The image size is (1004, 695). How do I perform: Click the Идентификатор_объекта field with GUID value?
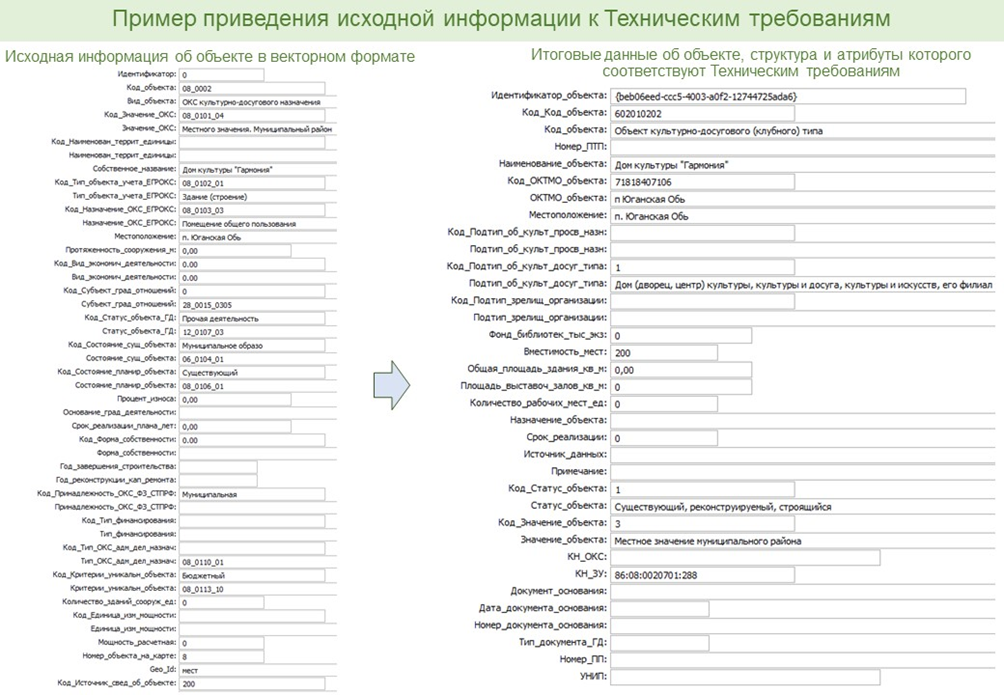tap(788, 96)
